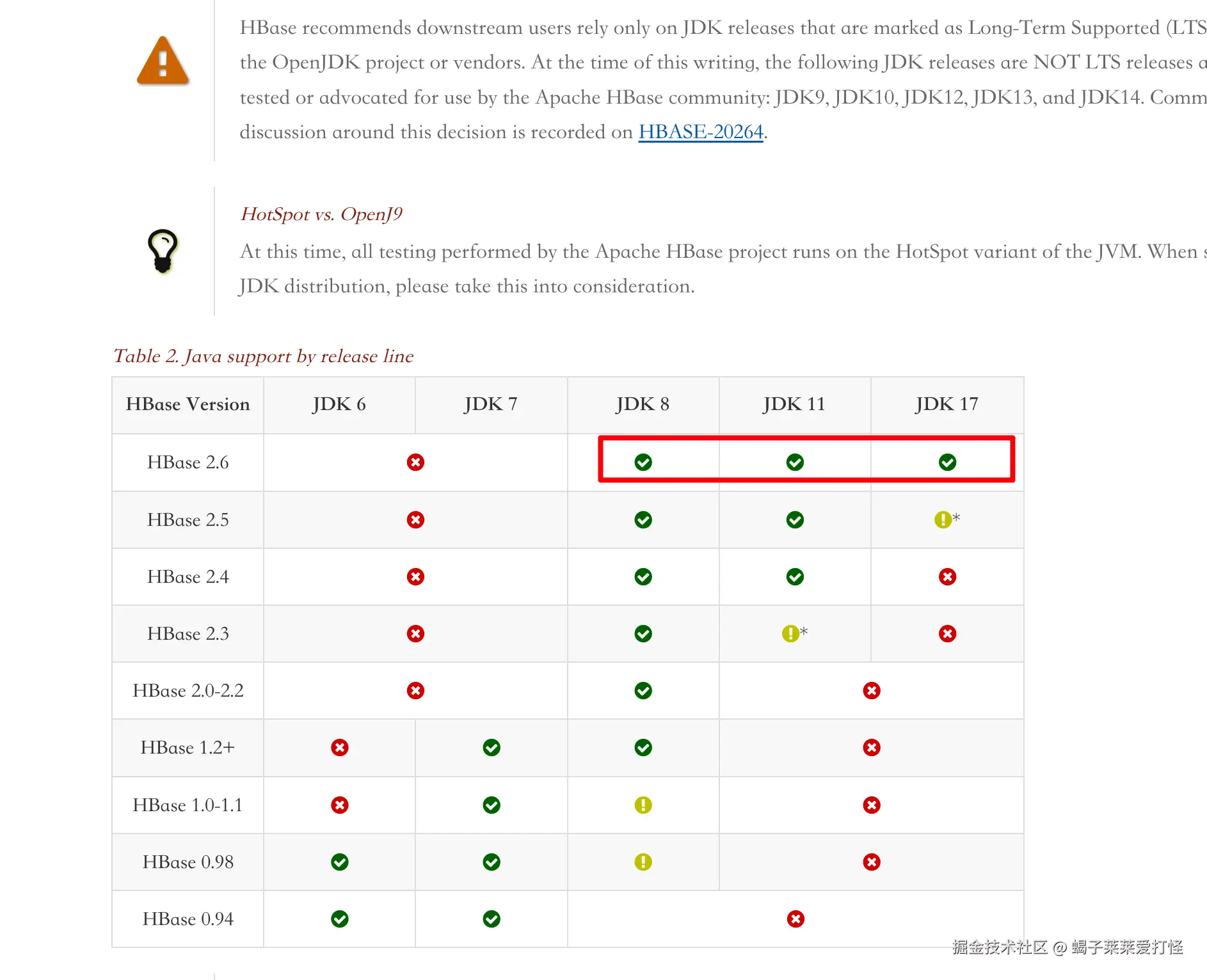Viewport: 1207px width, 980px height.
Task: Click HBase 2.4 JDK 17 red cross
Action: [947, 576]
